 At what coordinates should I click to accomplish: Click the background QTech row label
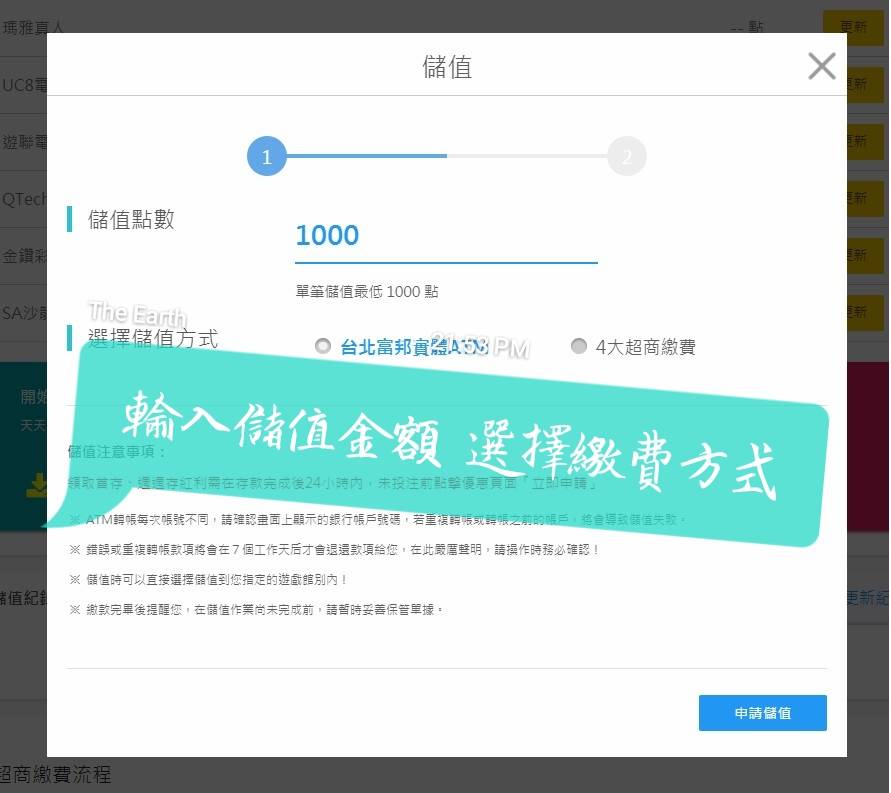point(24,199)
